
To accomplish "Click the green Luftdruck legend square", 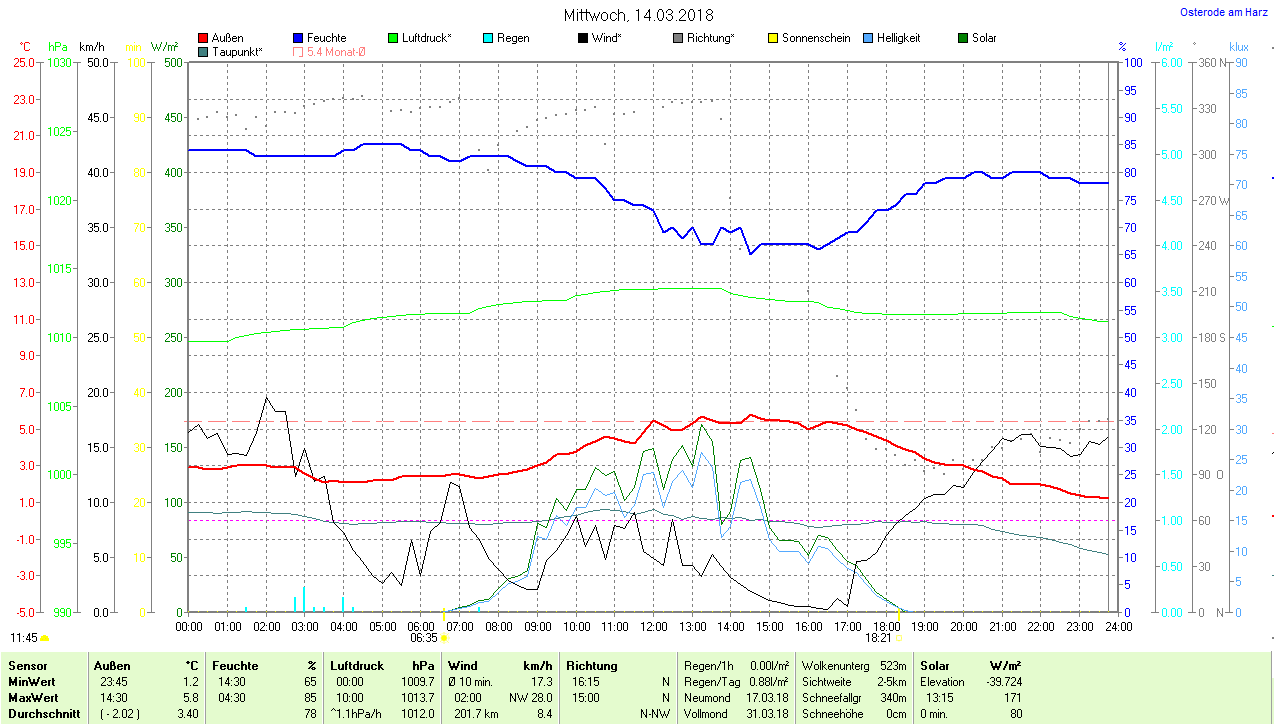I will click(x=393, y=38).
